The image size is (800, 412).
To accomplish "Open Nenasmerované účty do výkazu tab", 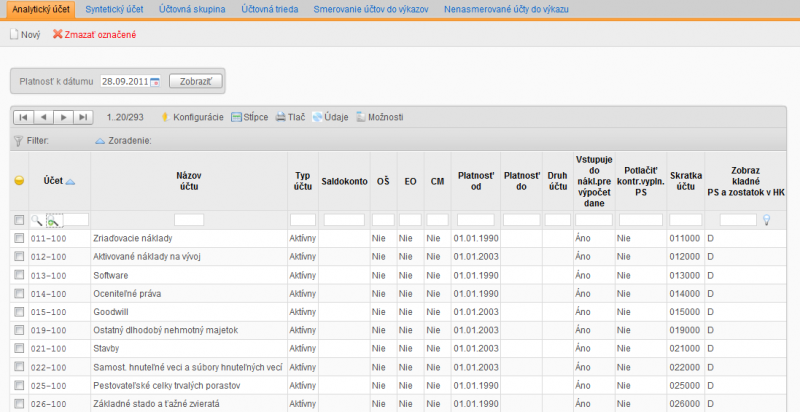I will 506,9.
